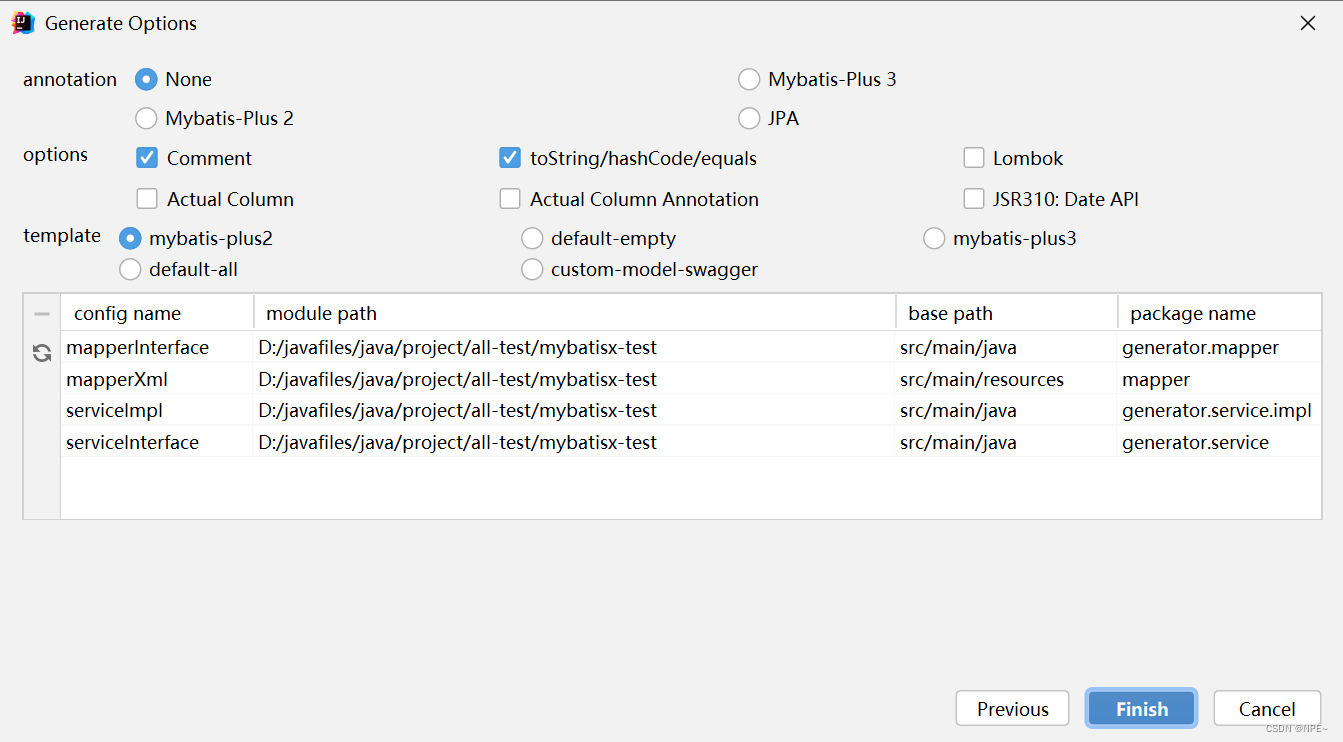The image size is (1343, 742).
Task: Uncheck the Comment option
Action: point(147,158)
